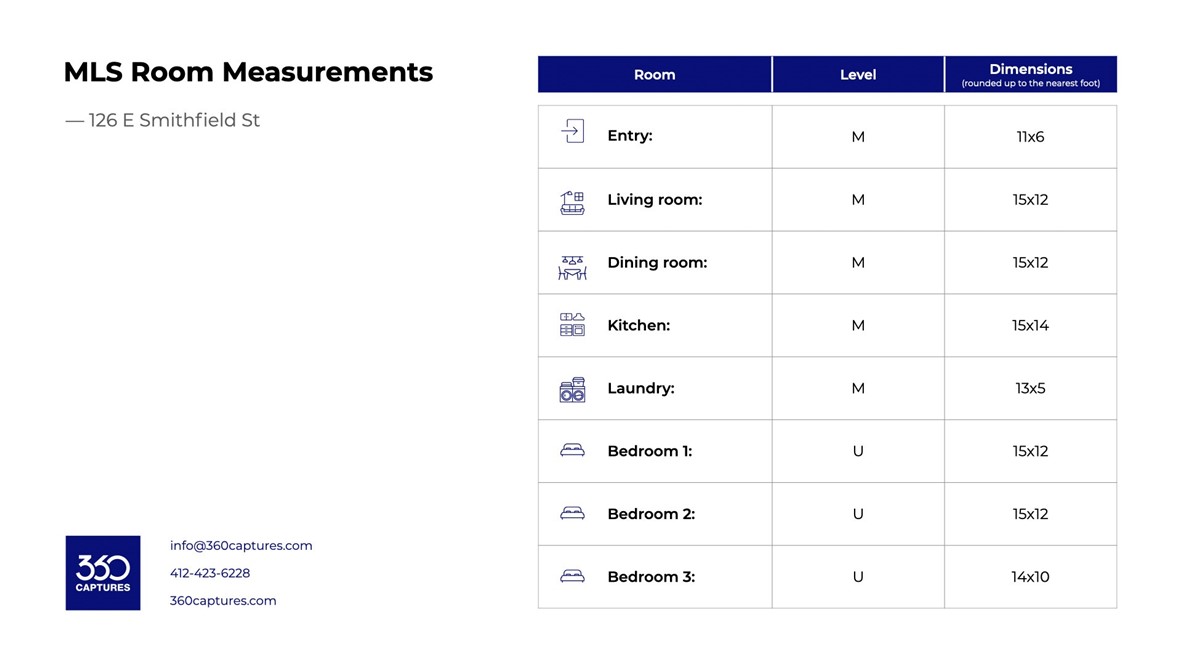This screenshot has width=1182, height=664.
Task: Select the 11x6 Entry dimensions cell
Action: point(1030,137)
